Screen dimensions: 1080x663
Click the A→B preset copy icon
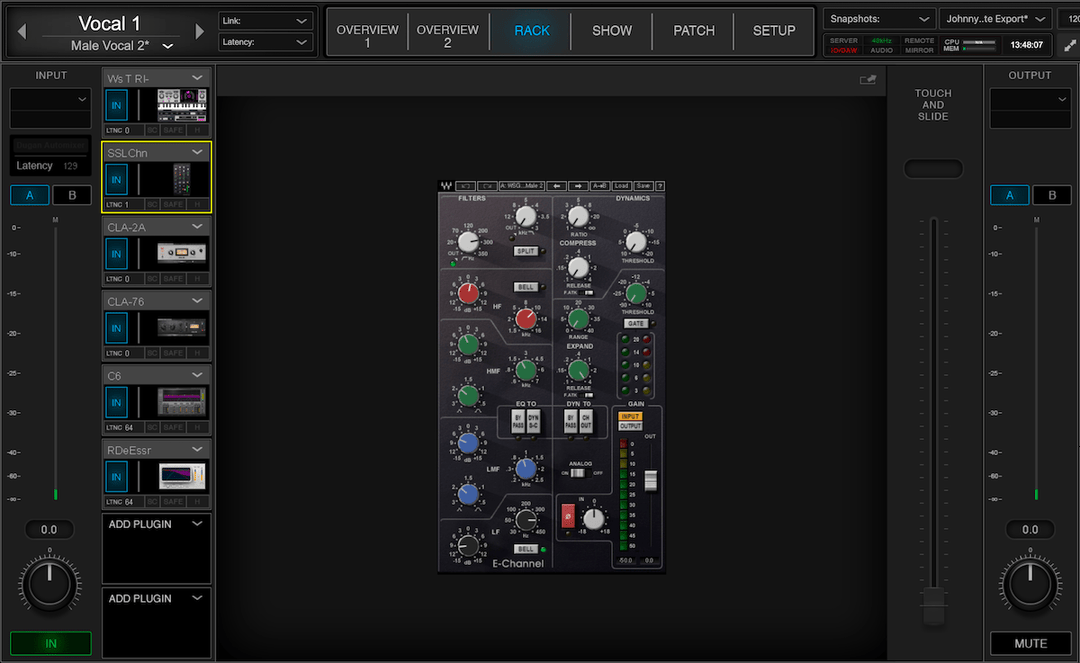tap(600, 186)
